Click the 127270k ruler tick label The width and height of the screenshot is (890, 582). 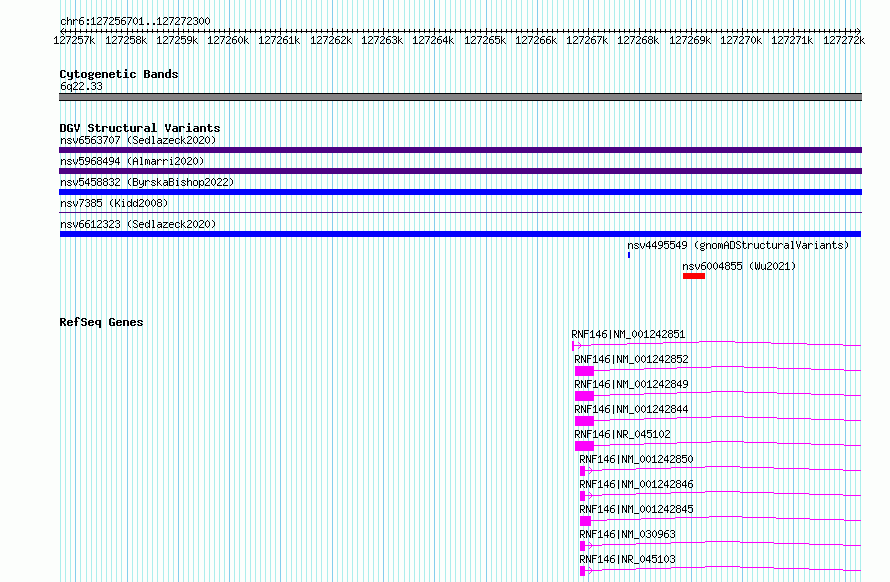741,40
